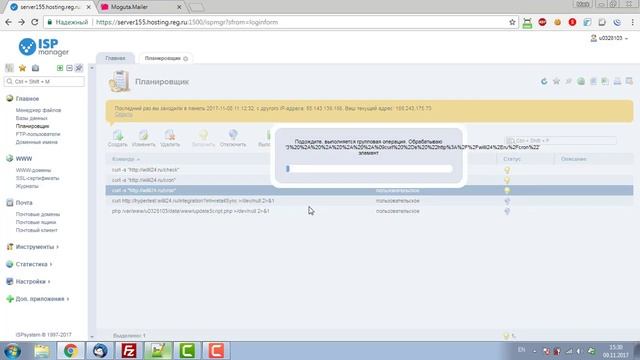Image resolution: width=640 pixels, height=360 pixels.
Task: Click the group operation progress bar
Action: tap(369, 169)
